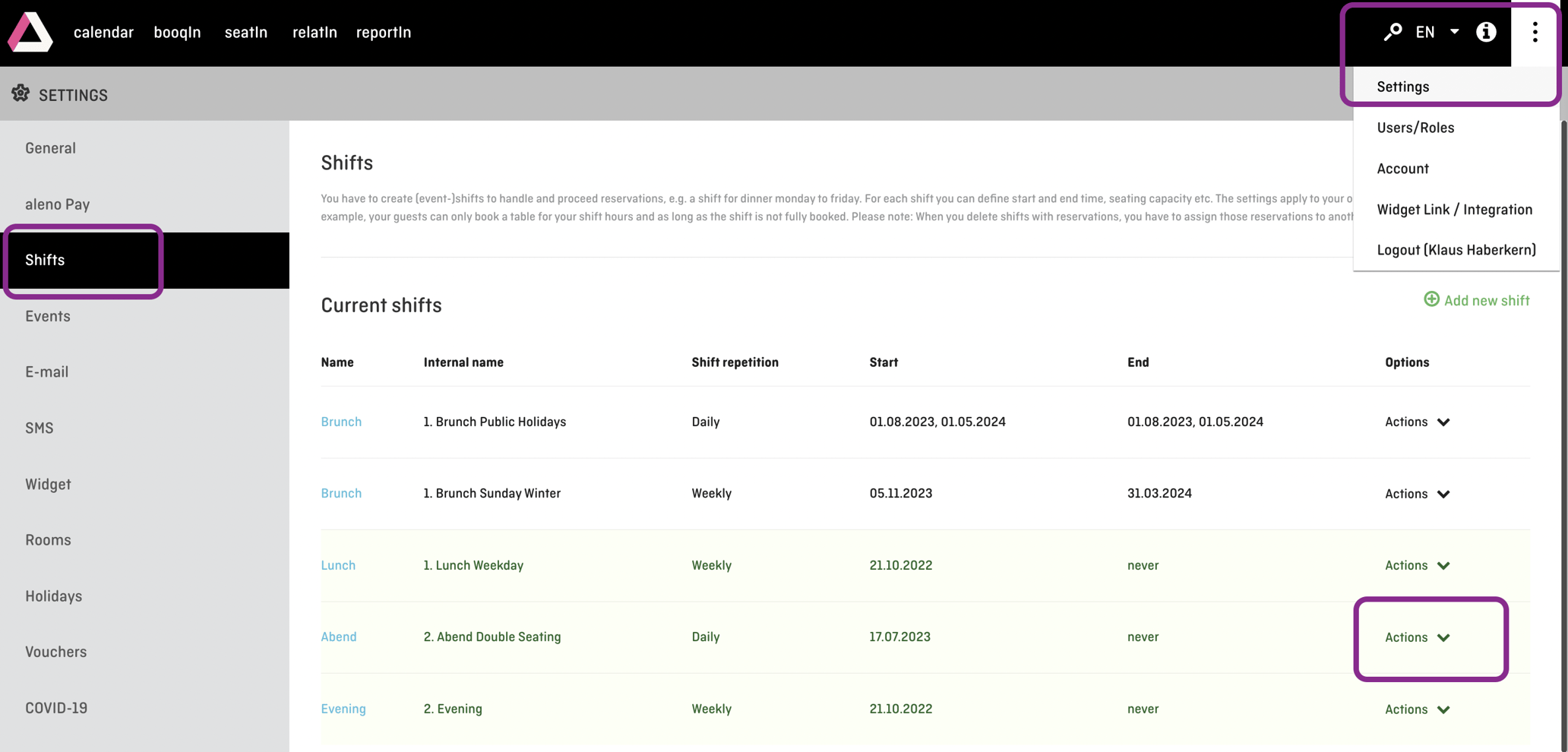Expand Actions for Abend Double Seating

click(1418, 637)
